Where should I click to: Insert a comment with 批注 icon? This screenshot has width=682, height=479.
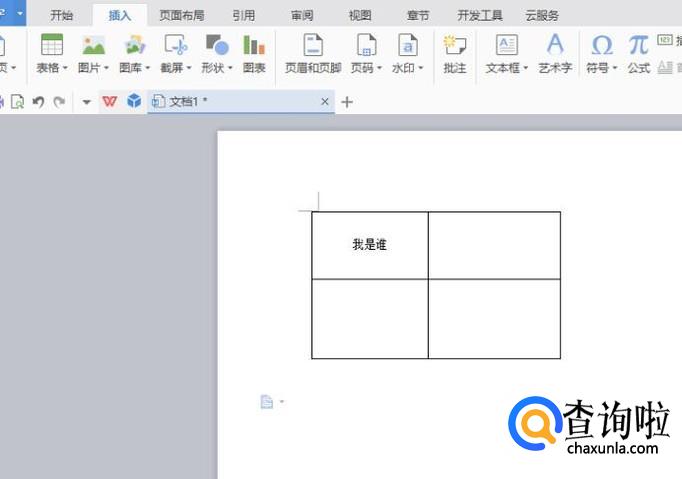tap(455, 44)
